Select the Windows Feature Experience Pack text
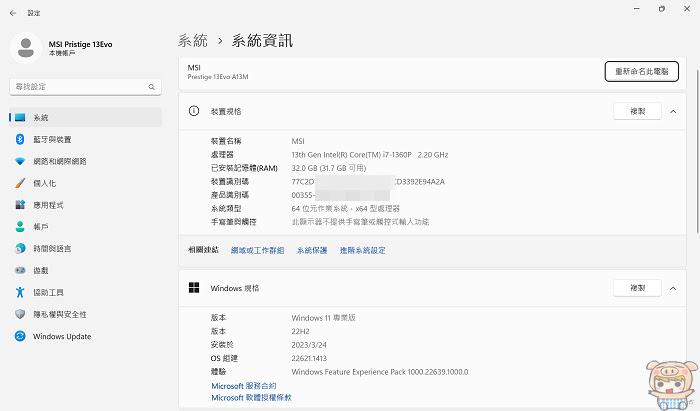The width and height of the screenshot is (700, 411). tap(379, 372)
